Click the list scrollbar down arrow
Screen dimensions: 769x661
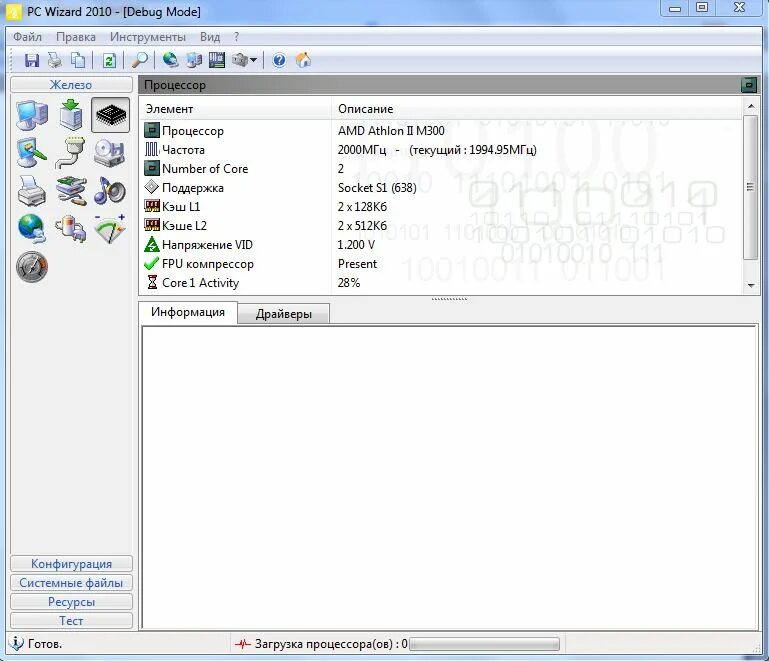tap(751, 285)
